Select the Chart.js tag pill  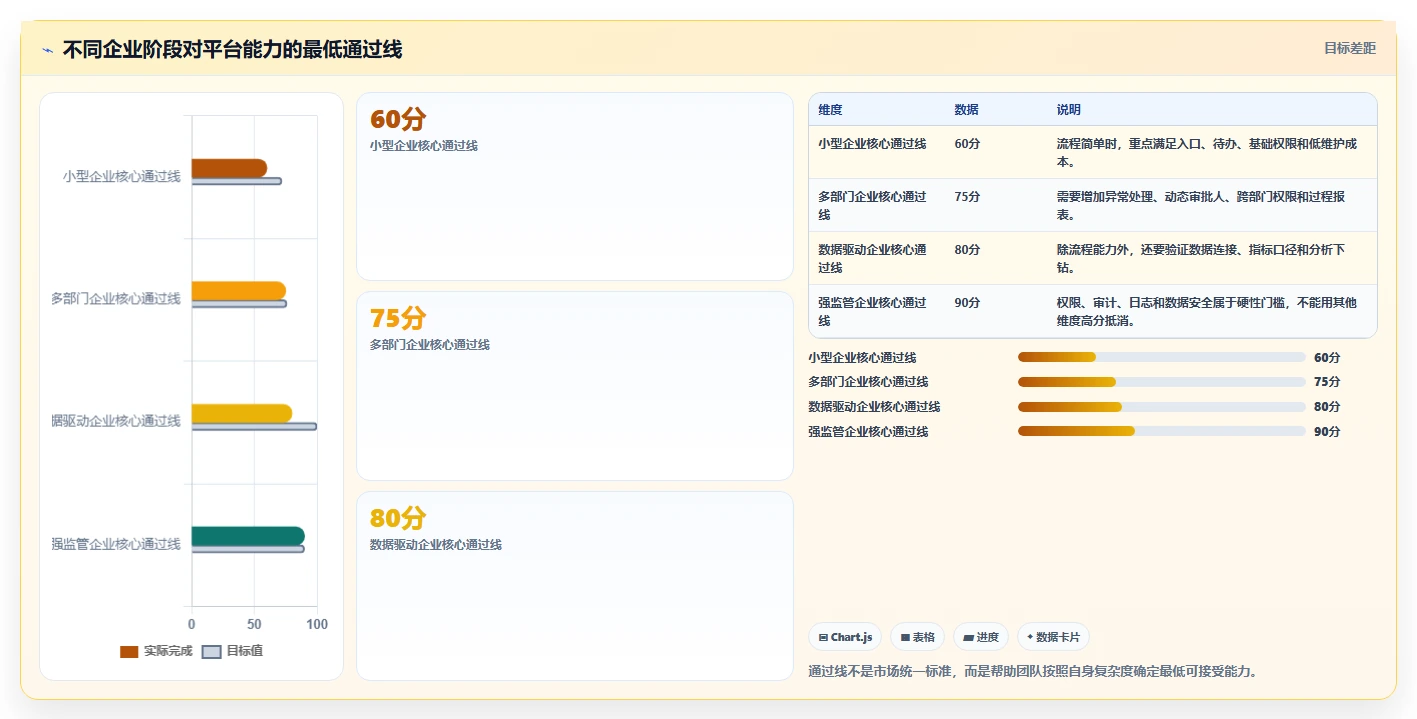845,637
